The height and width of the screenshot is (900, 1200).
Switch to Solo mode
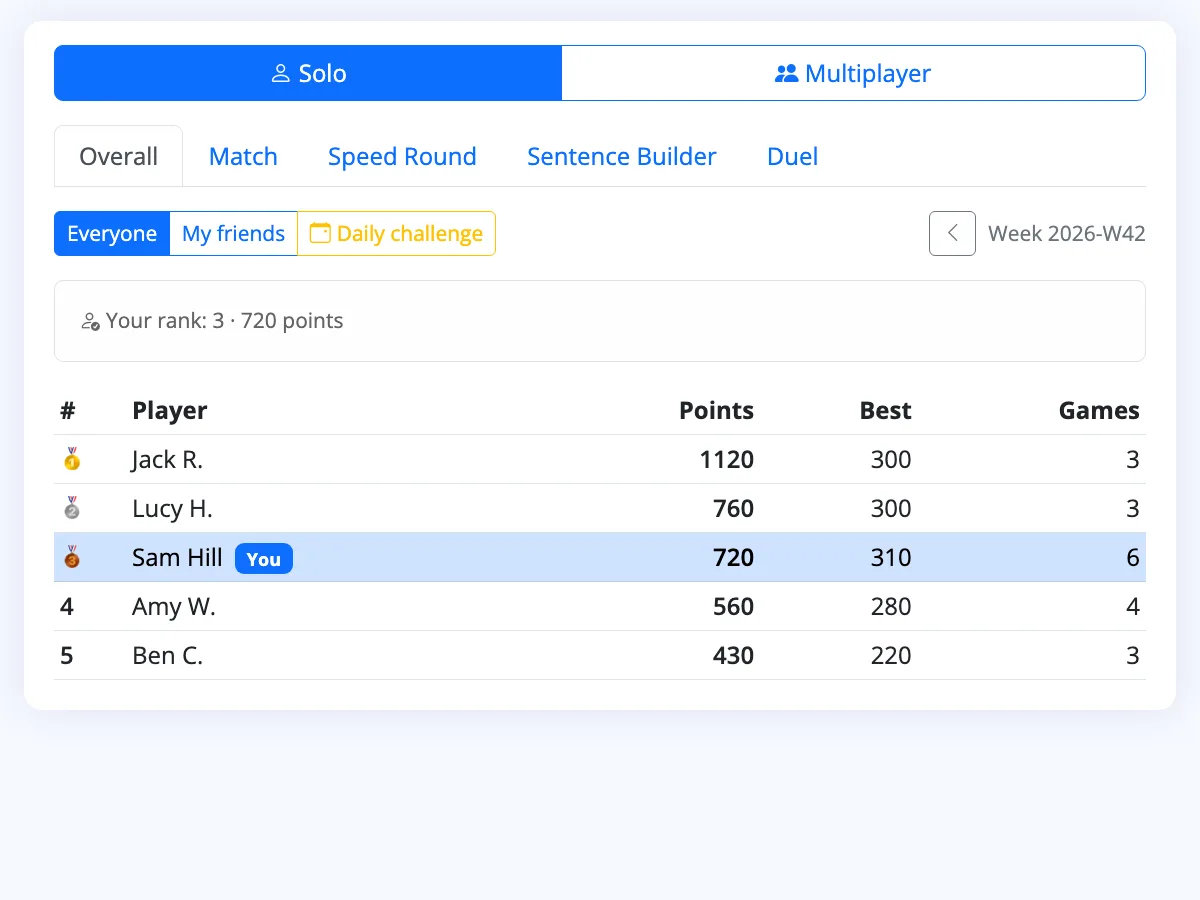308,73
